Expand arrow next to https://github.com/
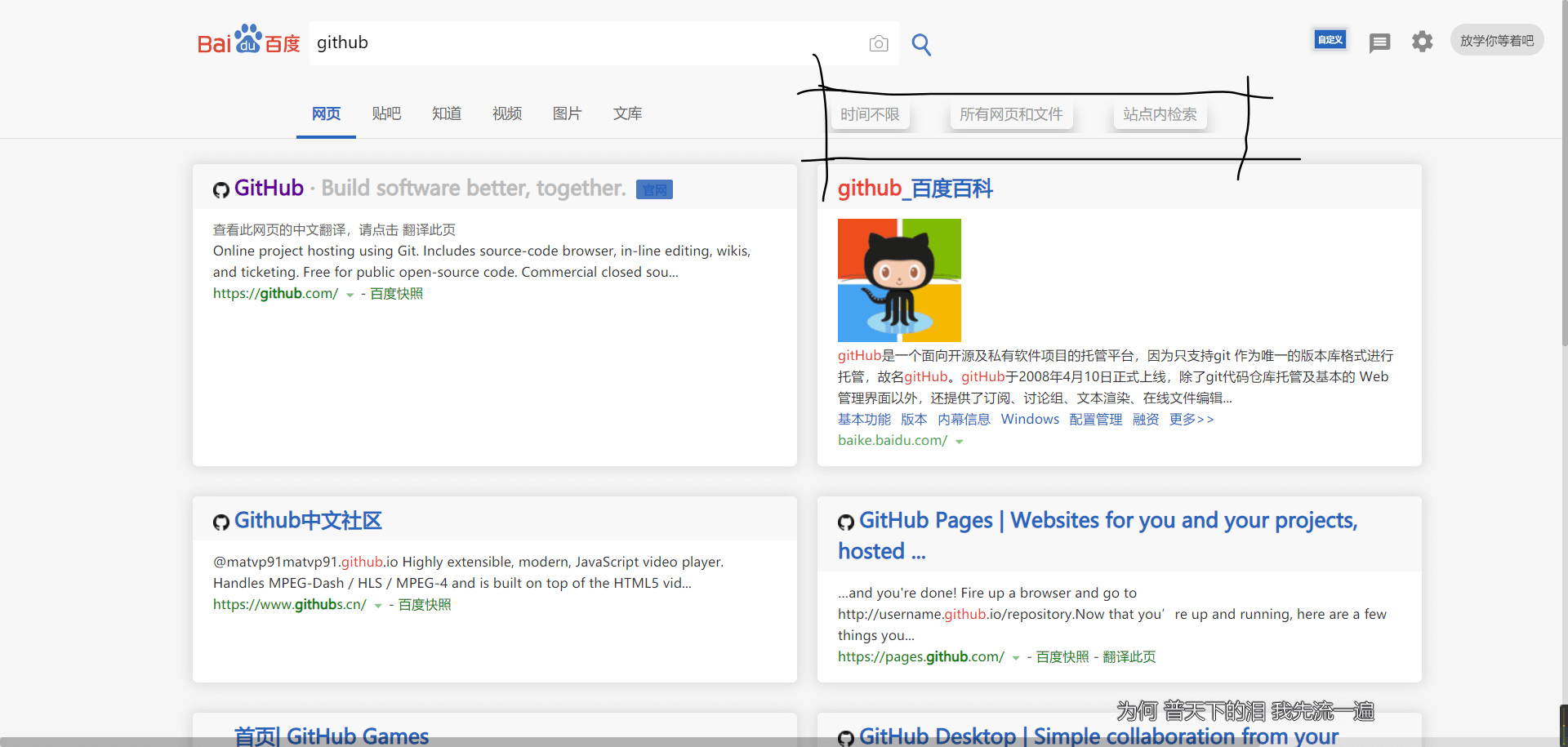 coord(350,295)
